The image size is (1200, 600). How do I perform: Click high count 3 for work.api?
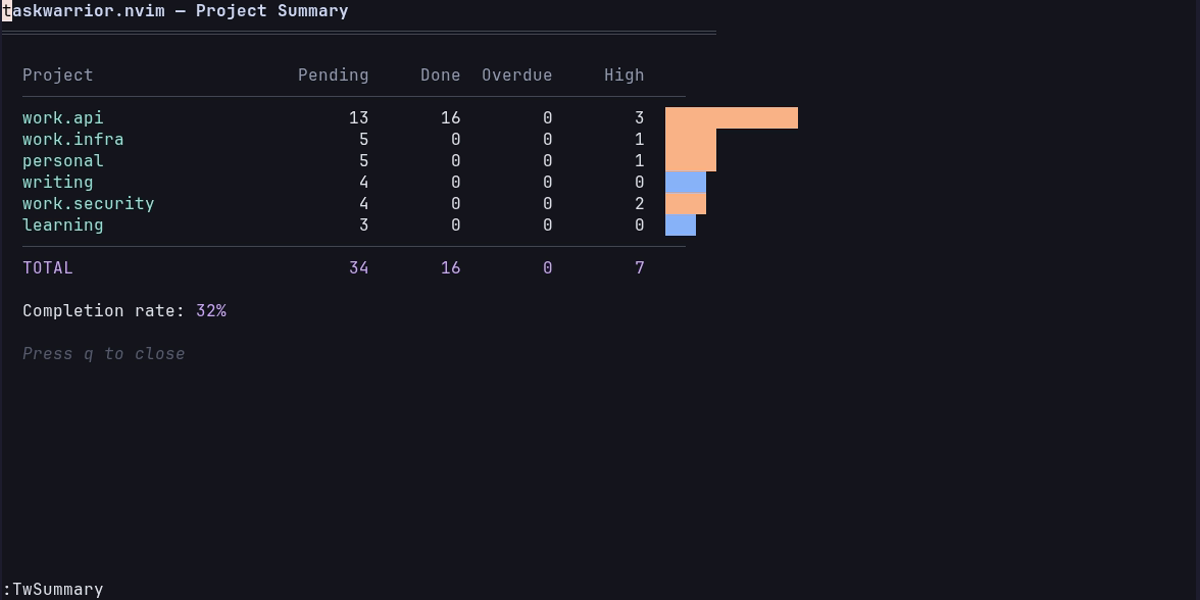639,118
